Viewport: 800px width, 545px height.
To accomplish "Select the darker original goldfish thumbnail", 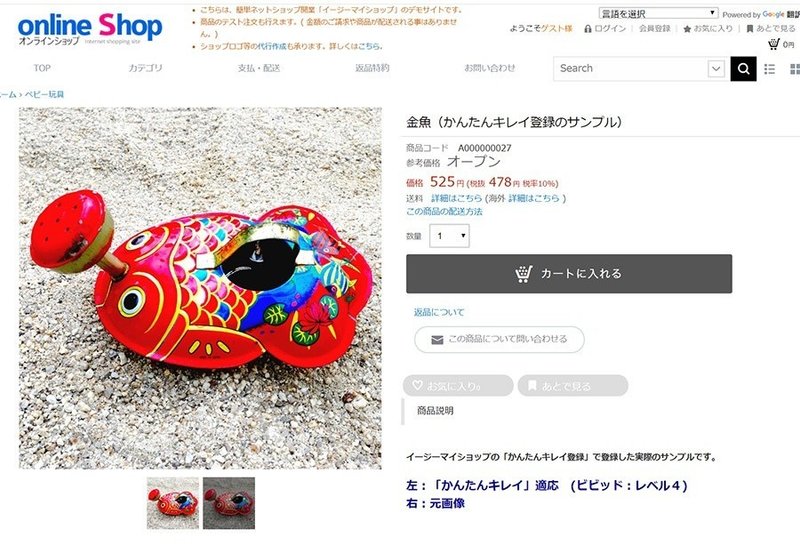I will click(229, 503).
